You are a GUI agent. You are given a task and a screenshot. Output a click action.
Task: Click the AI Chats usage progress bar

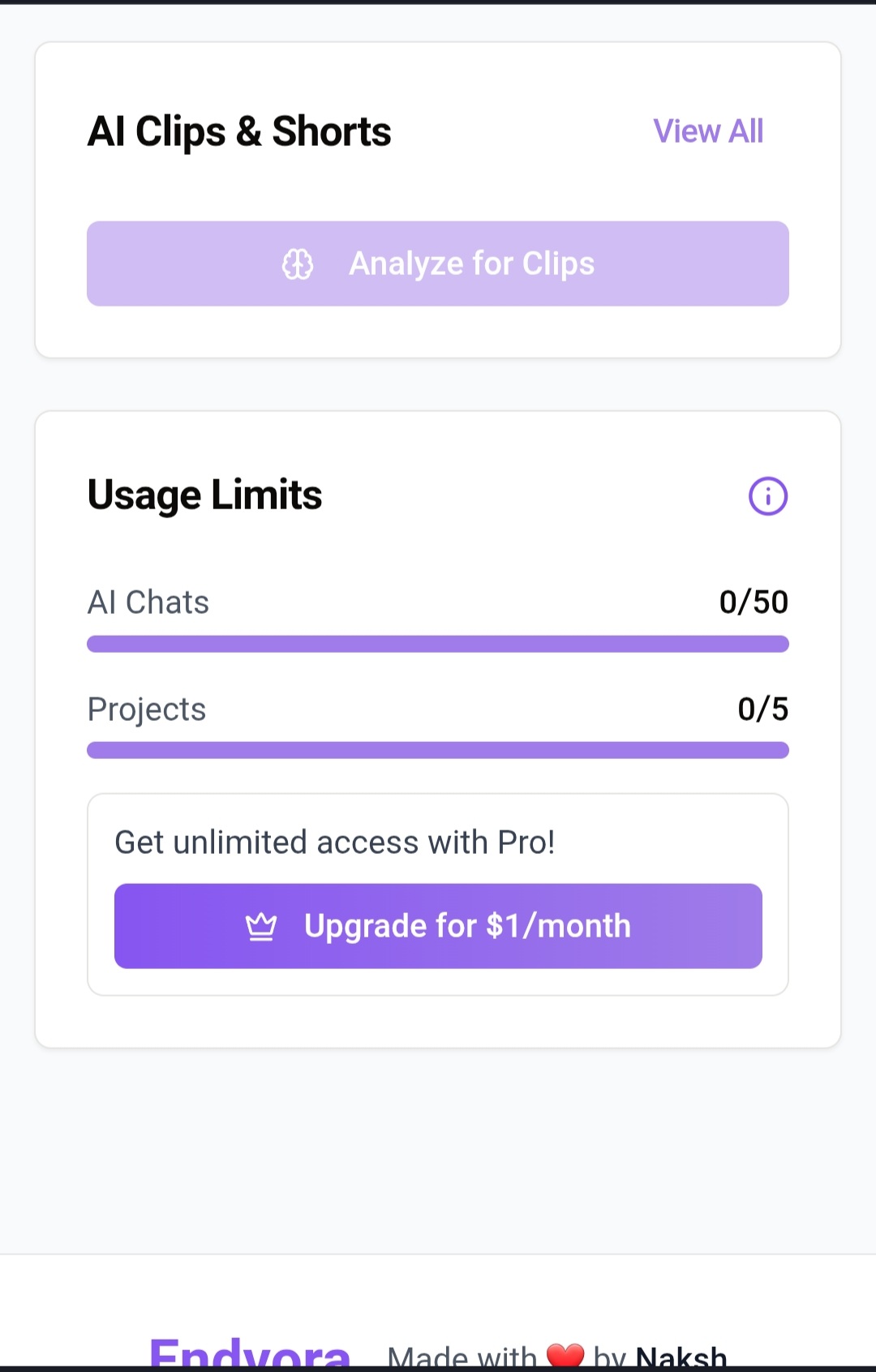[x=438, y=644]
